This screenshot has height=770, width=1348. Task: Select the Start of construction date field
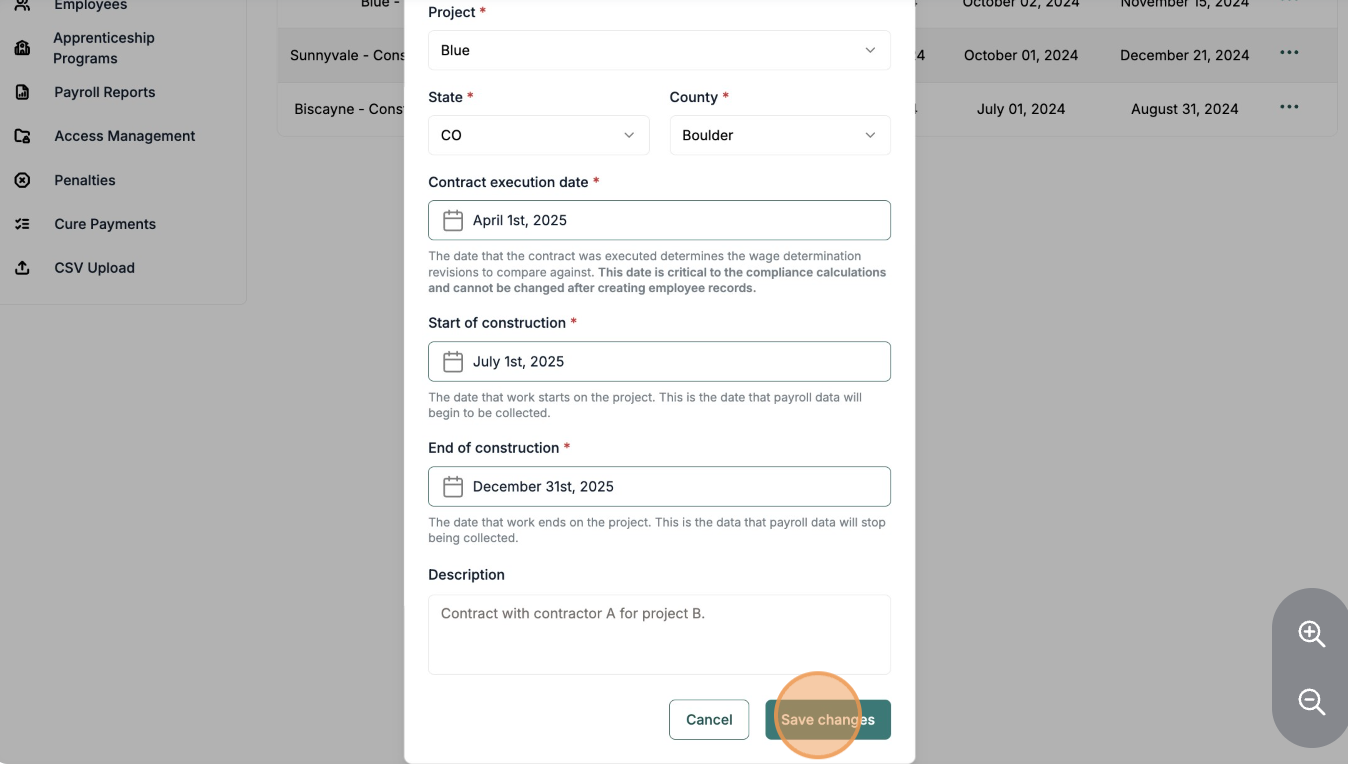click(659, 361)
